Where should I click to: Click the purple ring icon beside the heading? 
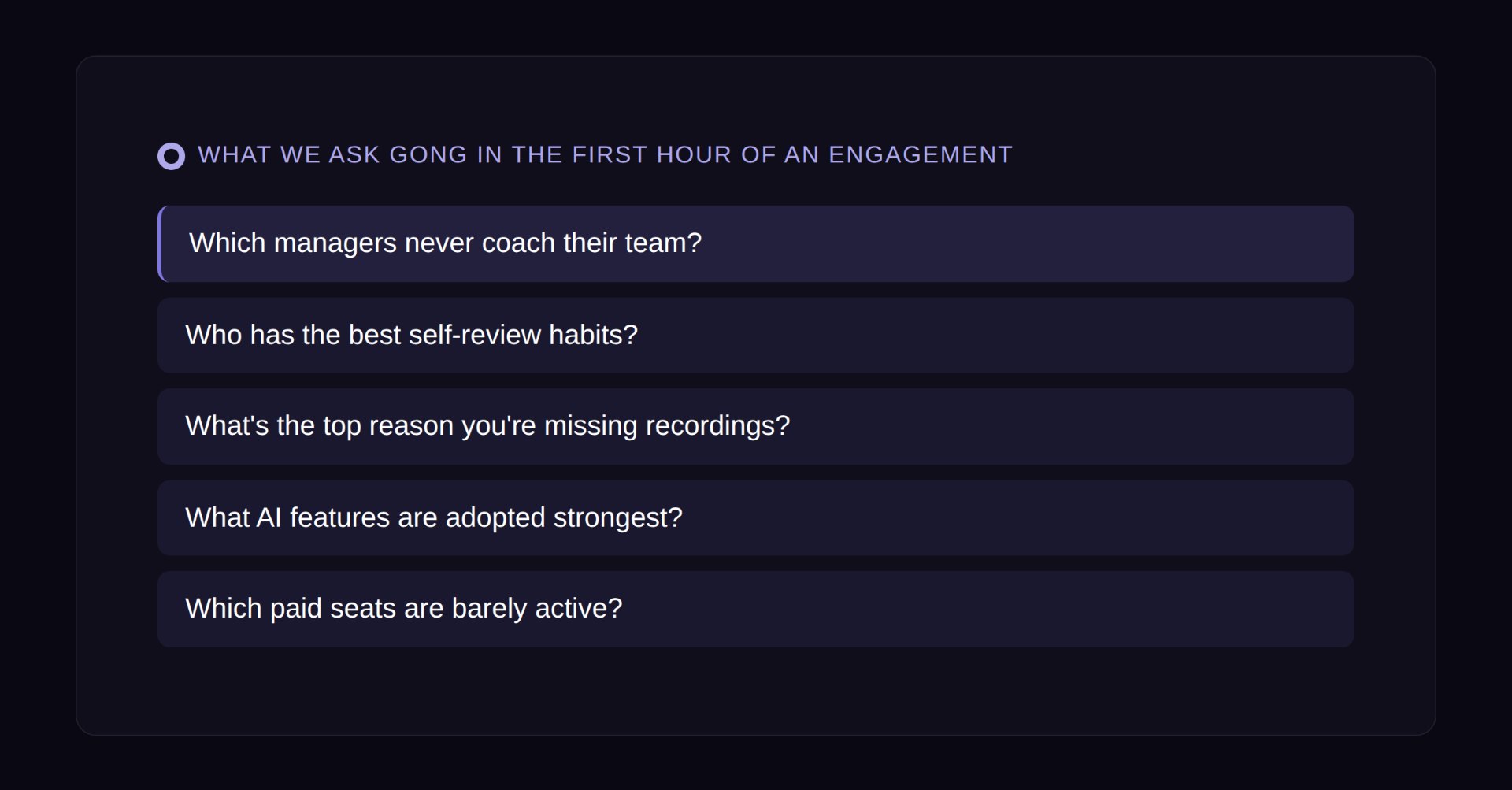pyautogui.click(x=171, y=156)
